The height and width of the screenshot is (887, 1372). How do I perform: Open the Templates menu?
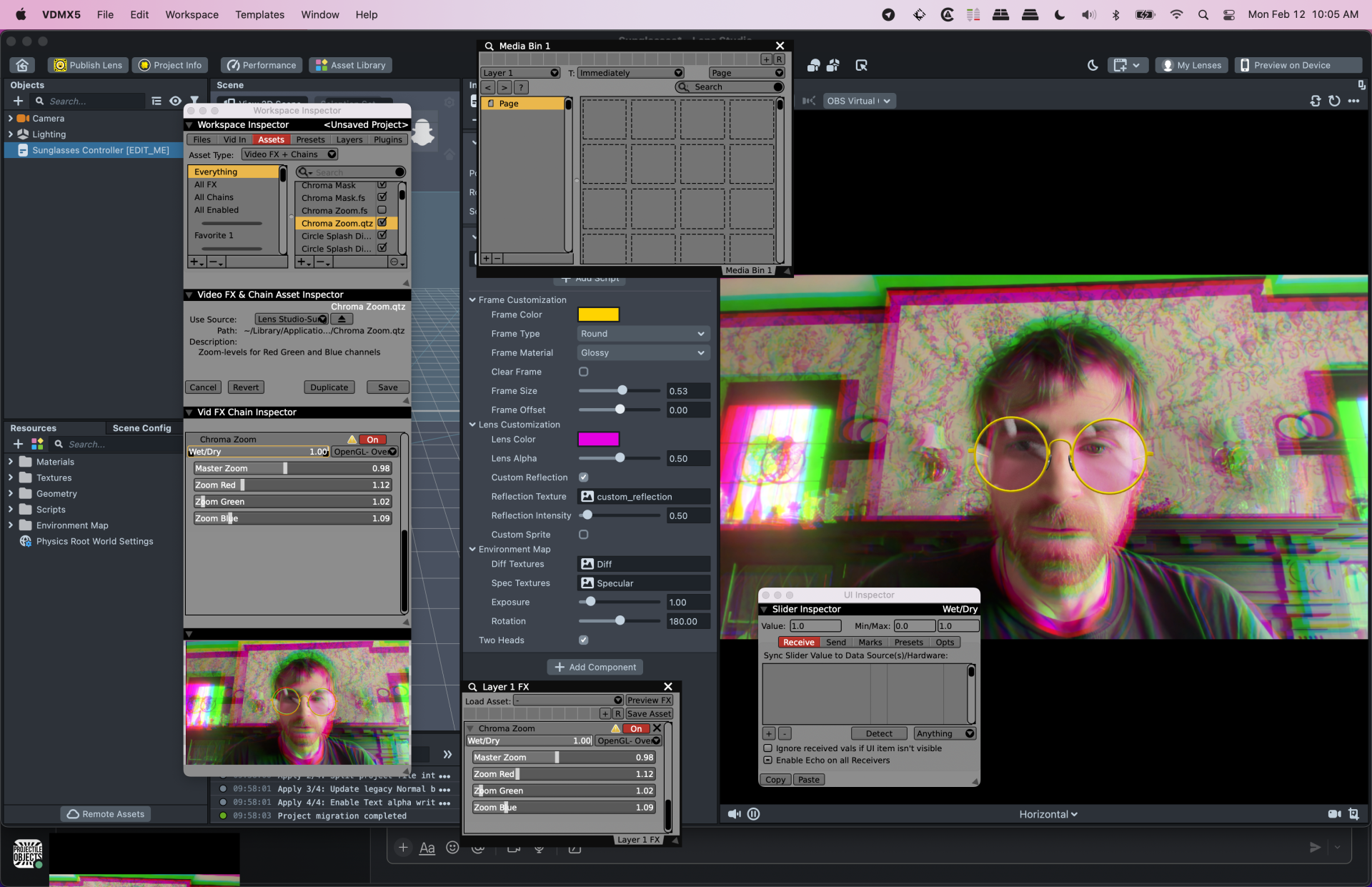[x=259, y=14]
